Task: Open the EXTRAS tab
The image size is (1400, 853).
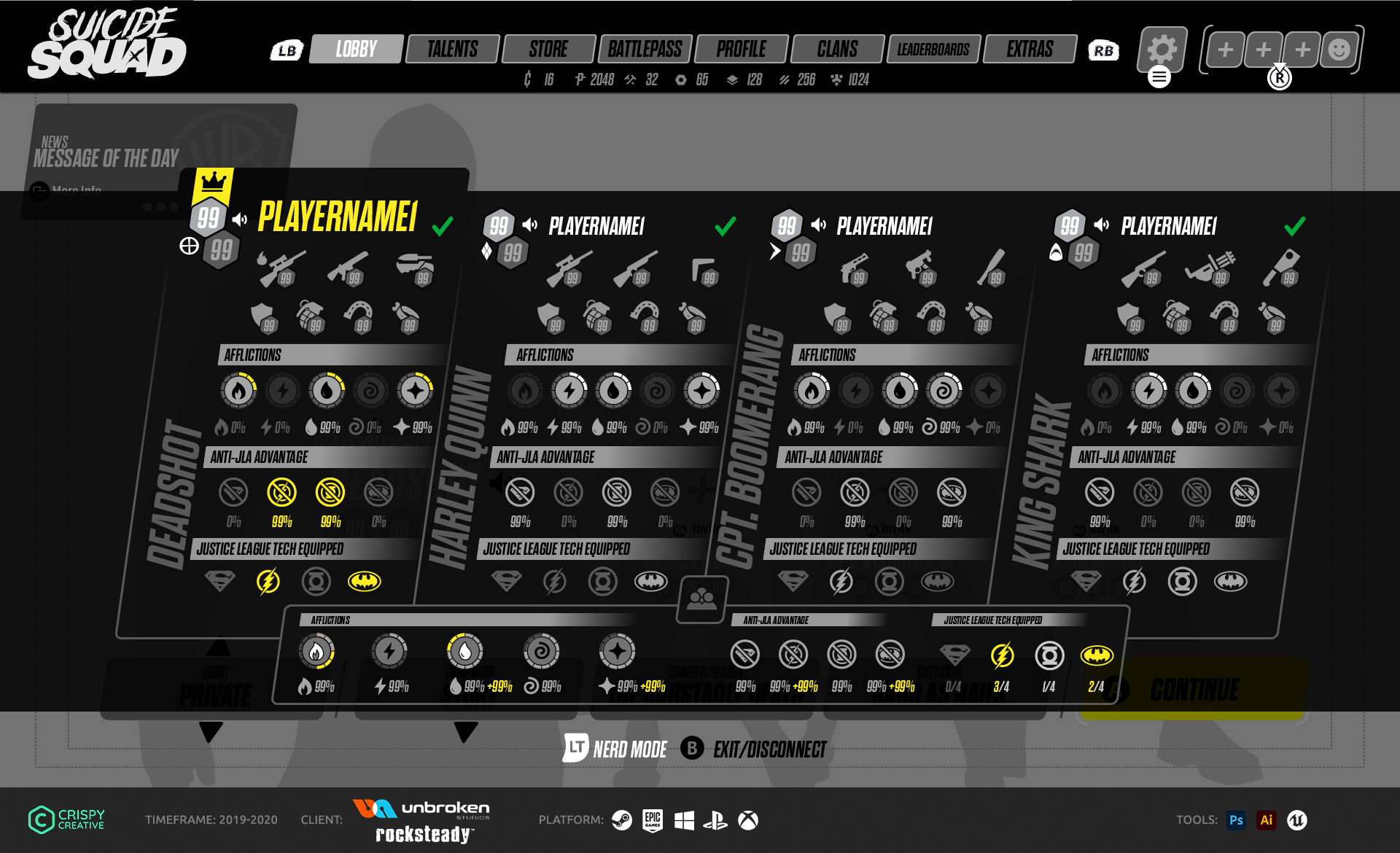Action: (1030, 49)
